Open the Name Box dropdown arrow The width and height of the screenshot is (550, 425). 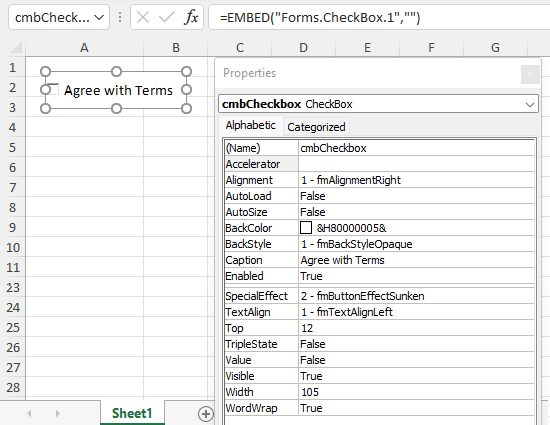pyautogui.click(x=99, y=17)
